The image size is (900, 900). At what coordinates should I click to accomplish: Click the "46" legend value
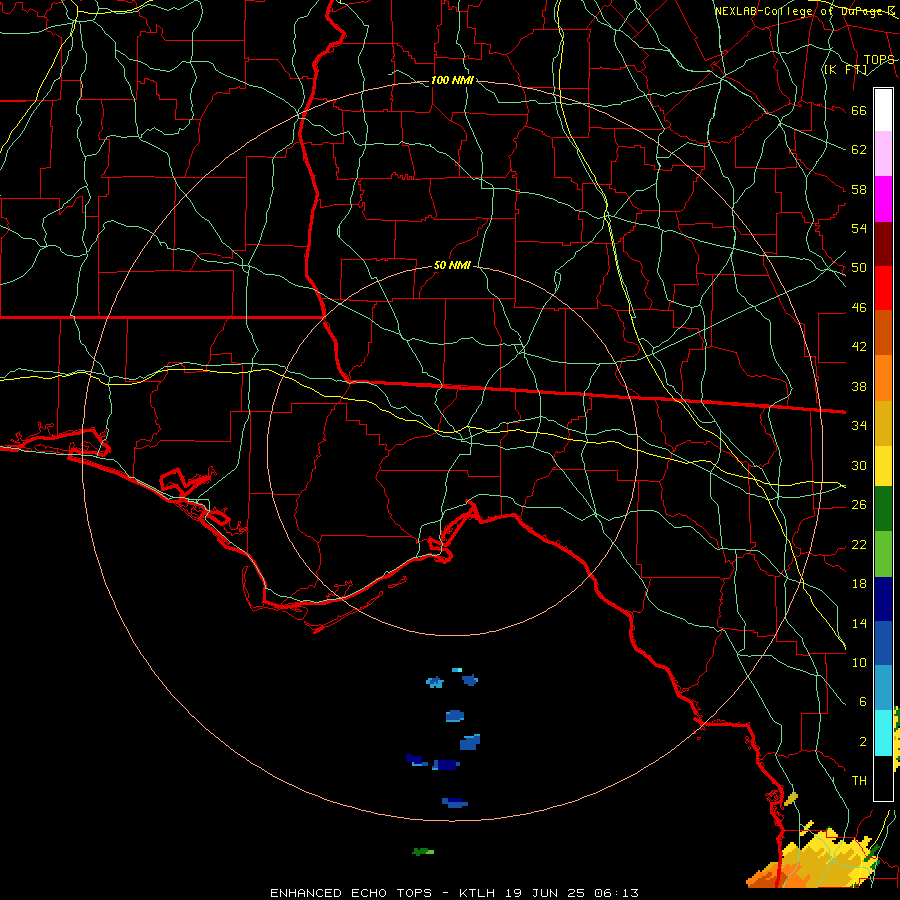pyautogui.click(x=859, y=308)
